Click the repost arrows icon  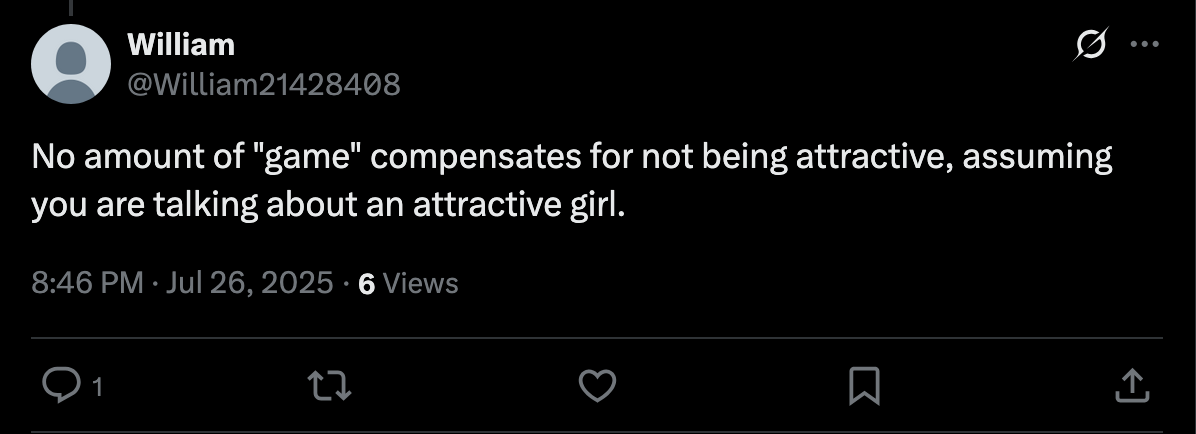coord(326,384)
